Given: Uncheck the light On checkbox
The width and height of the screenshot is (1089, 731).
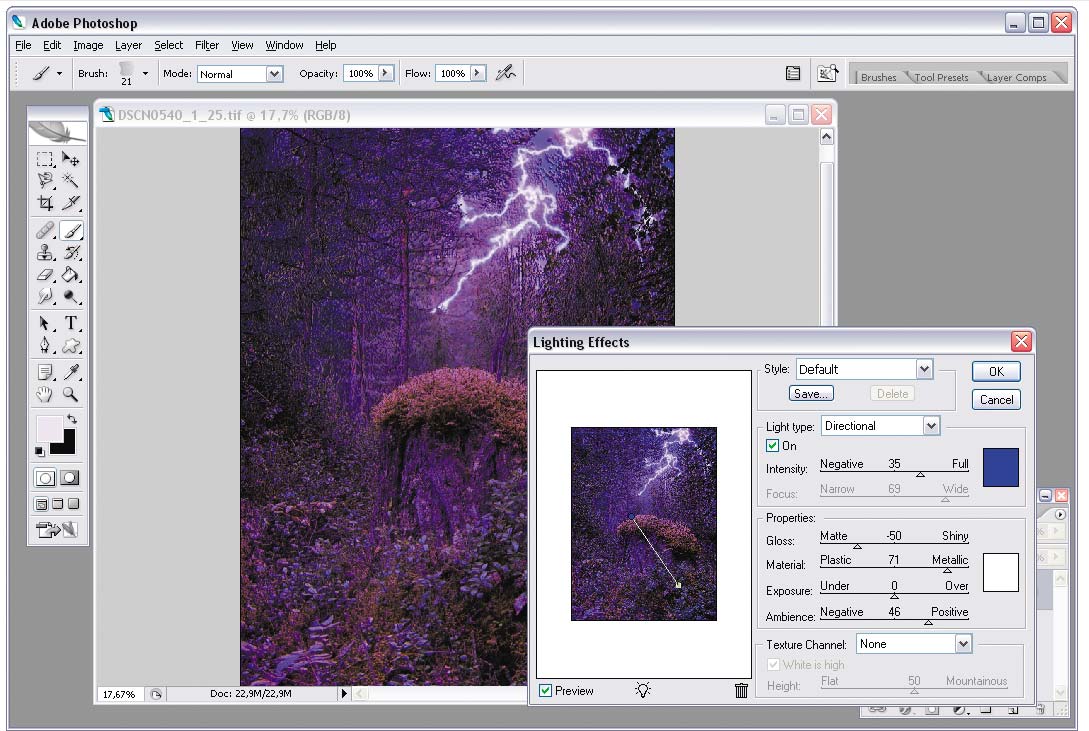Looking at the screenshot, I should 772,446.
